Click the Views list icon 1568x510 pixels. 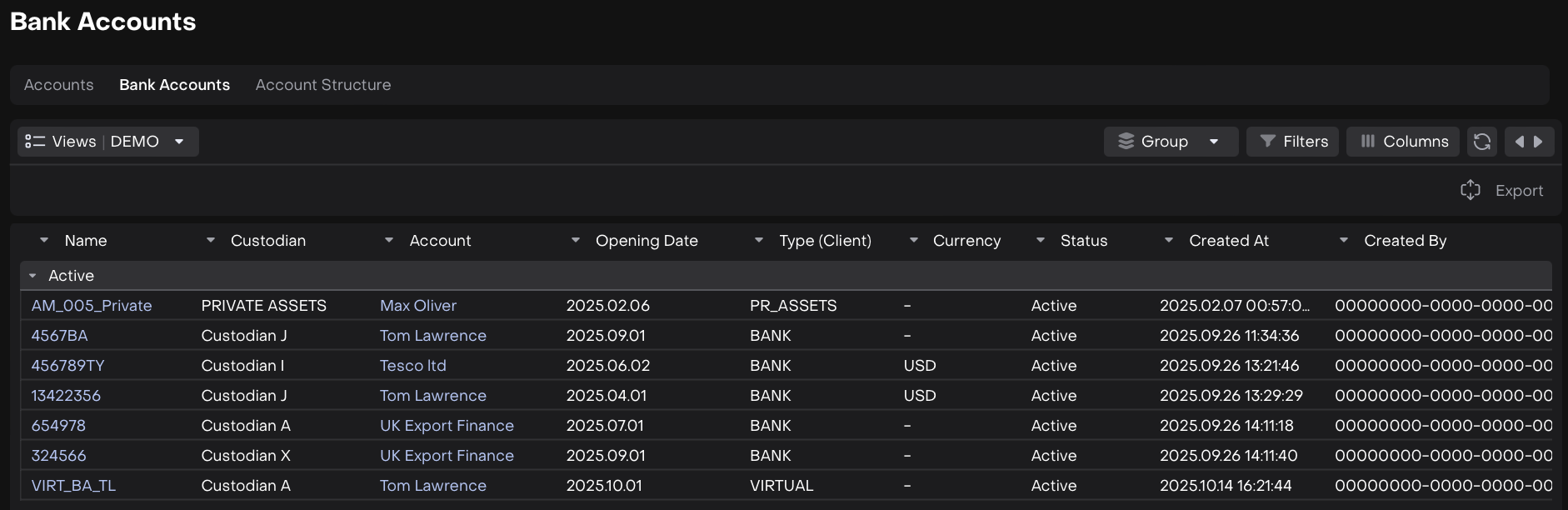[35, 142]
